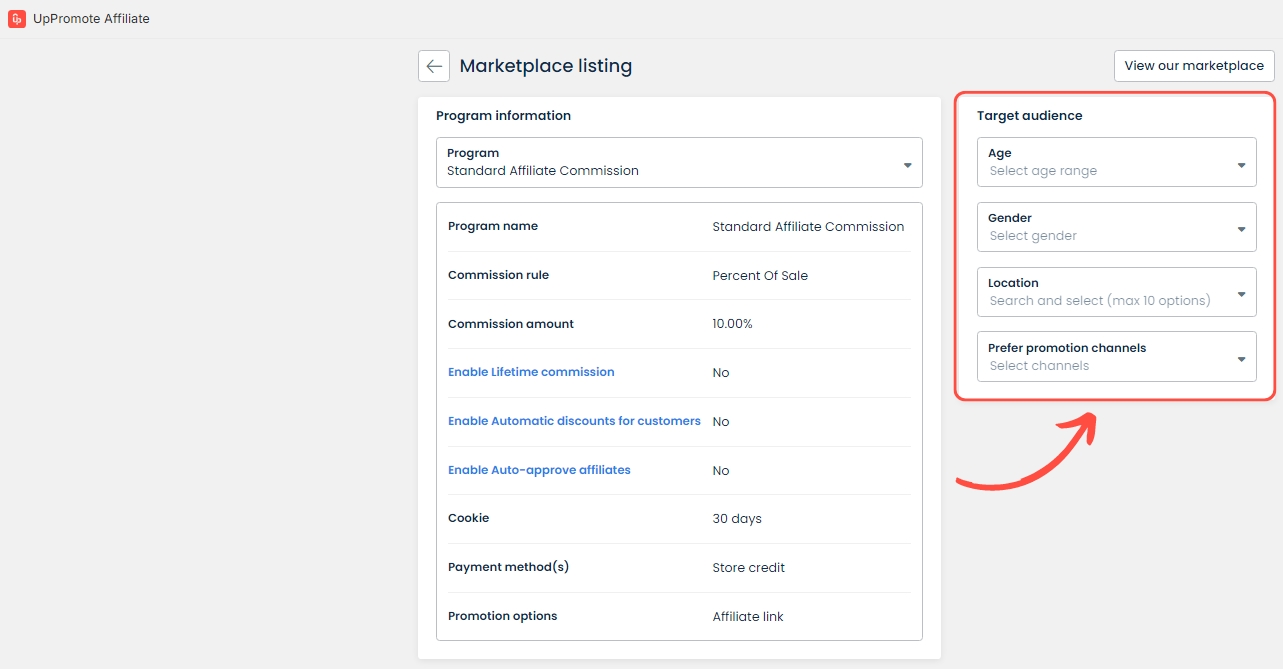
Task: Expand the Gender dropdown
Action: tap(1116, 227)
